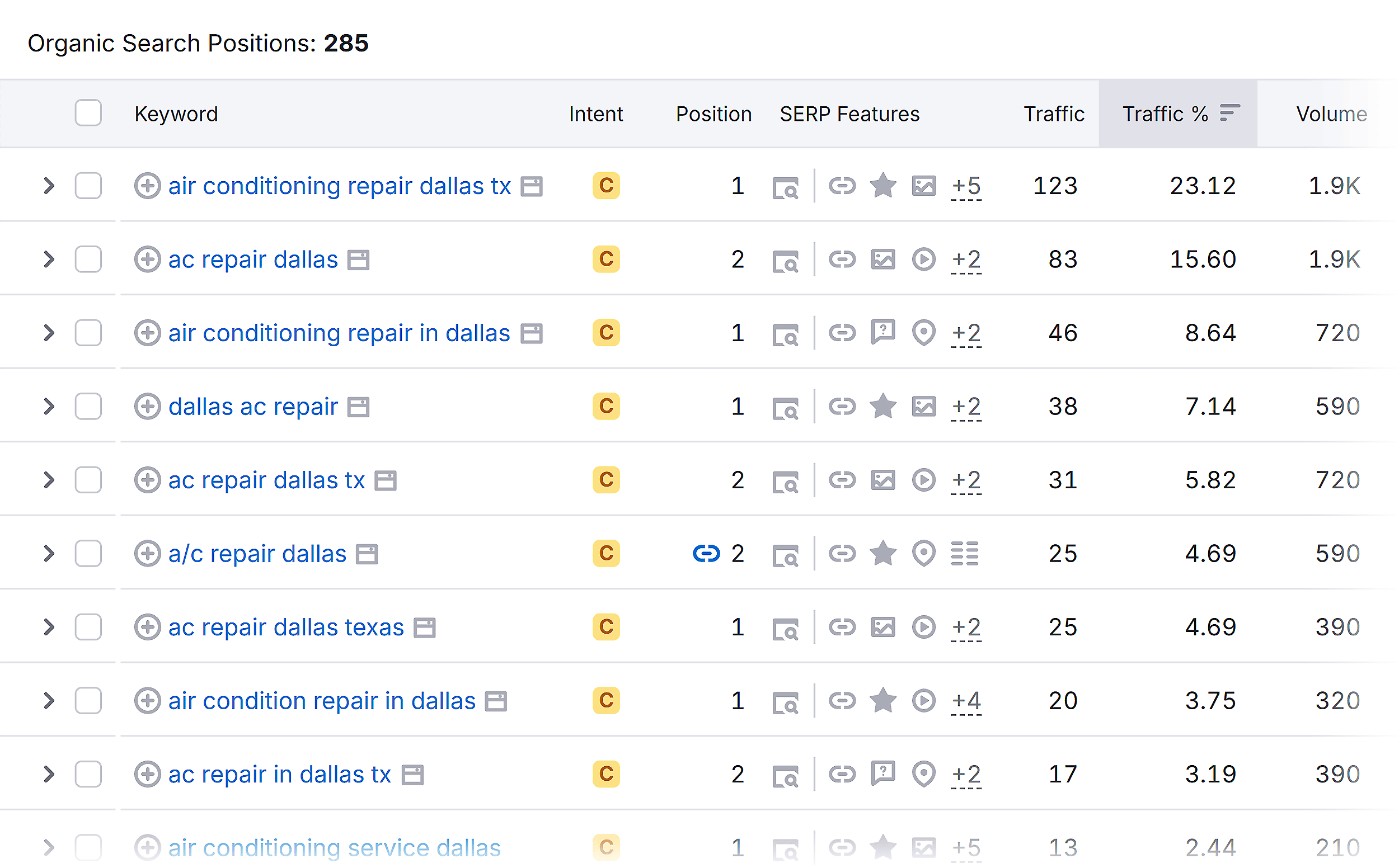1399x868 pixels.
Task: Open keyword link 'dallas ac repair'
Action: pos(253,407)
